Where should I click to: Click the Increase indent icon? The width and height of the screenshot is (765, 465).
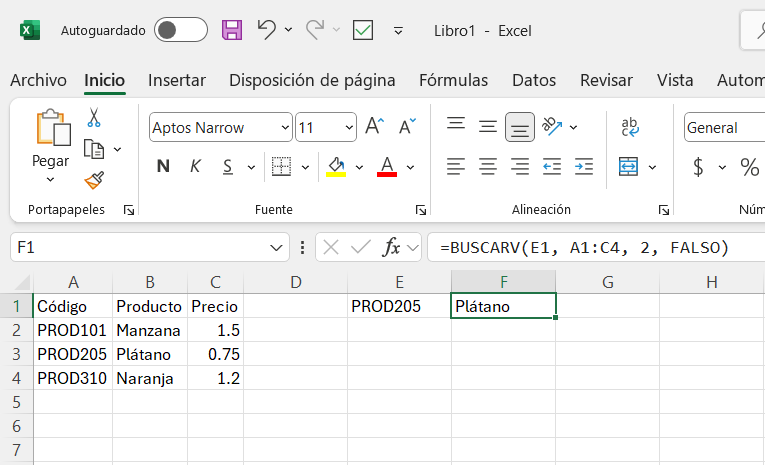(584, 166)
